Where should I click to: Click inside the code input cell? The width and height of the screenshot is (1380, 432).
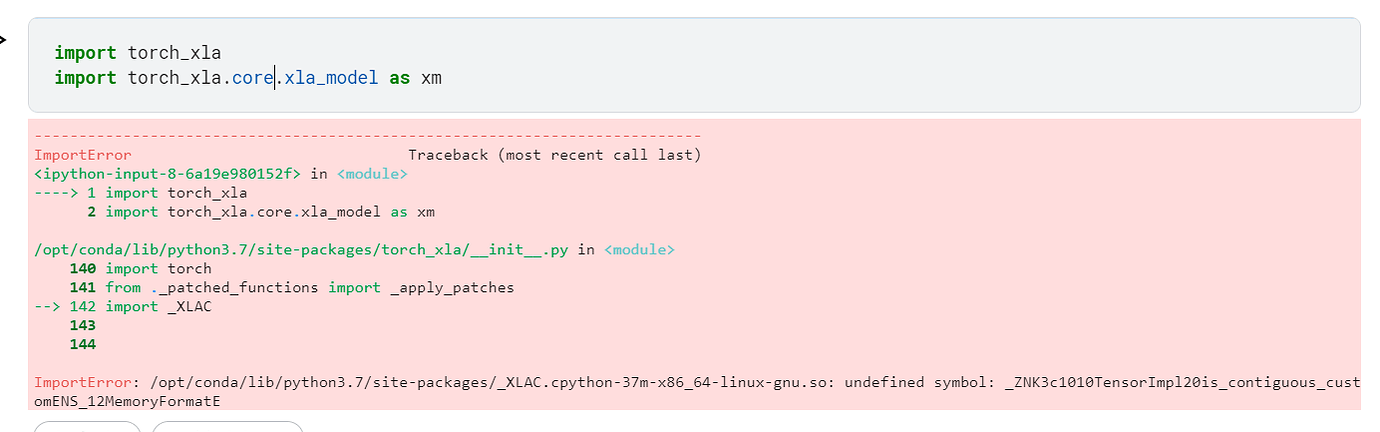pyautogui.click(x=800, y=64)
